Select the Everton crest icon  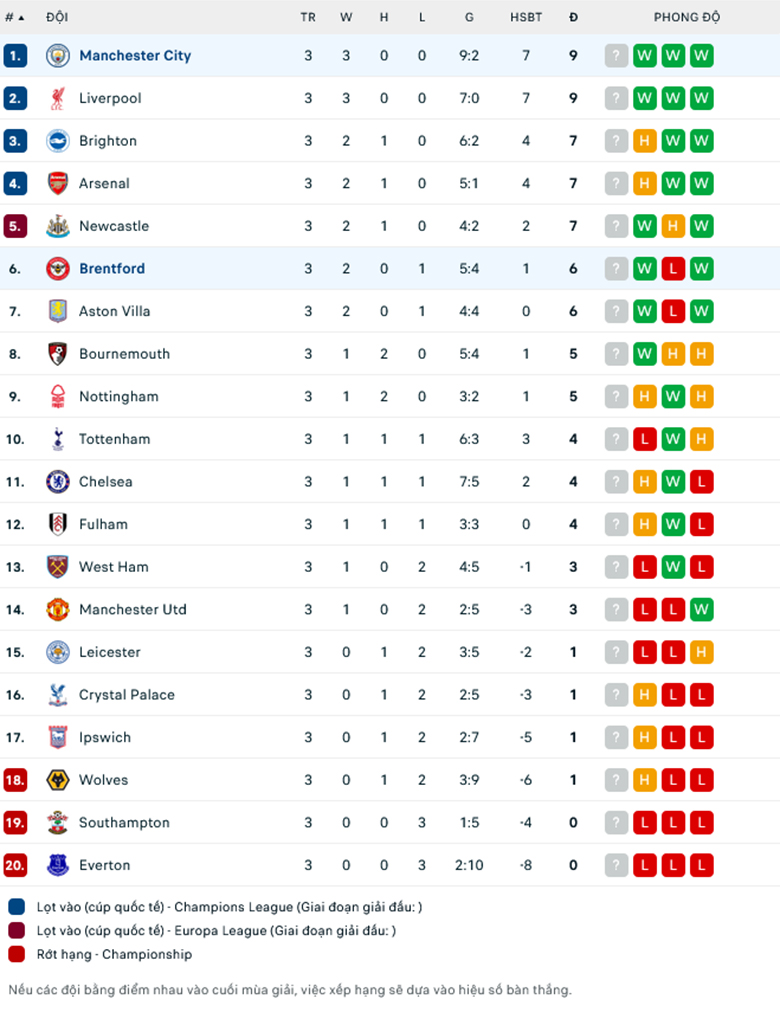point(58,865)
